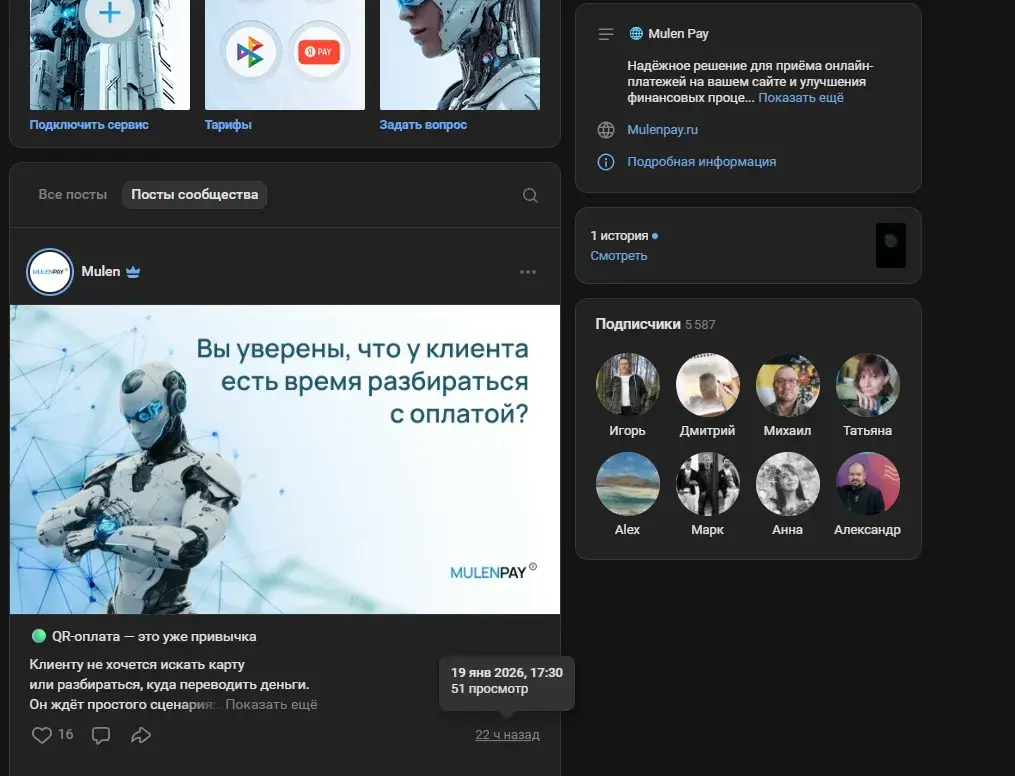Screen dimensions: 1015x776
Task: Click the colorful play icon in Тарифы card
Action: (x=251, y=52)
